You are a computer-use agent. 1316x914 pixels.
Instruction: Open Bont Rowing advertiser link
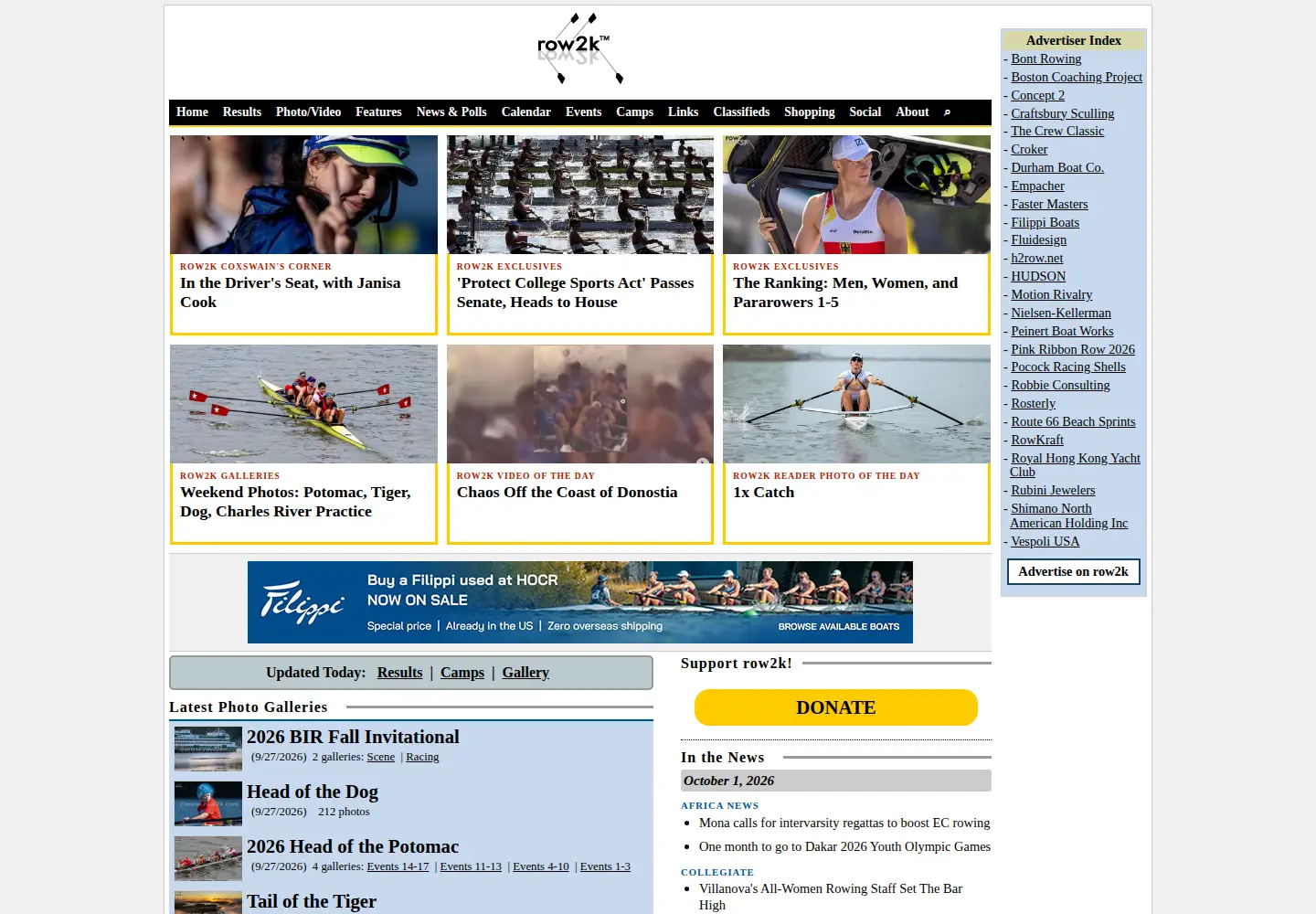click(1045, 58)
